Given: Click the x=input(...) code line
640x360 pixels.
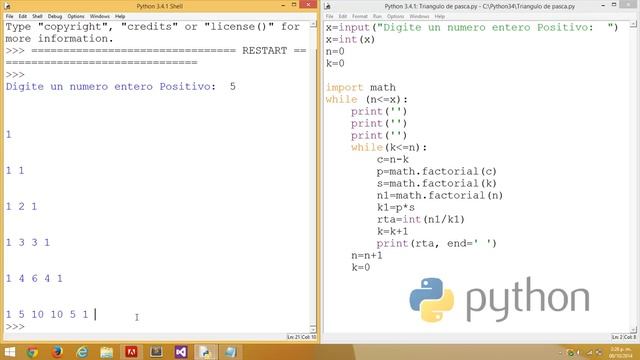Looking at the screenshot, I should tap(472, 27).
